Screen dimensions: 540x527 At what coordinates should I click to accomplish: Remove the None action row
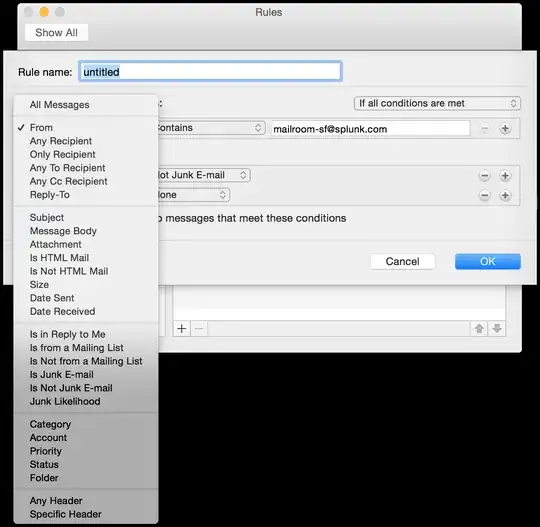[x=485, y=196]
